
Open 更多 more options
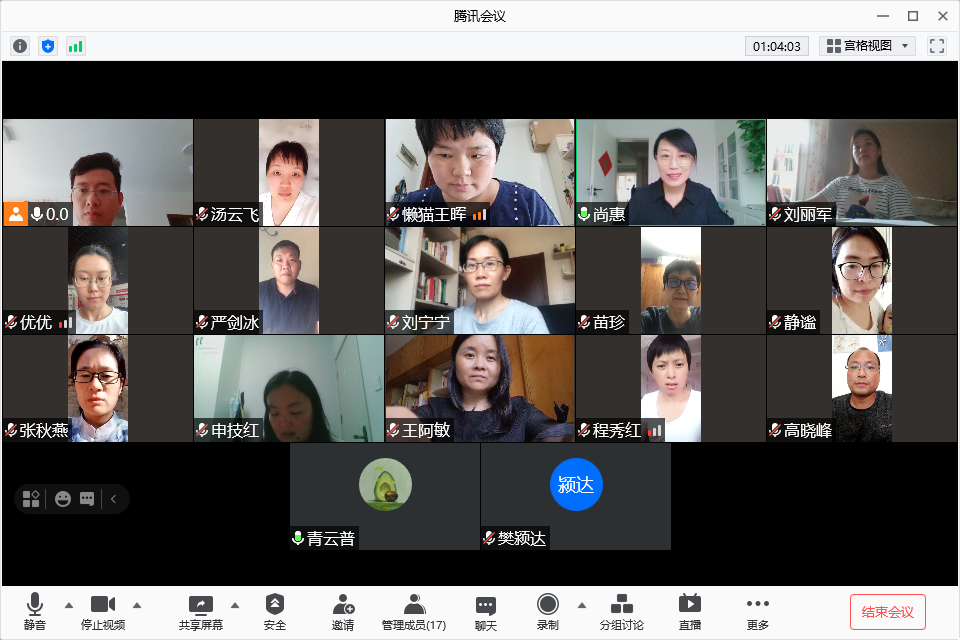click(x=758, y=611)
